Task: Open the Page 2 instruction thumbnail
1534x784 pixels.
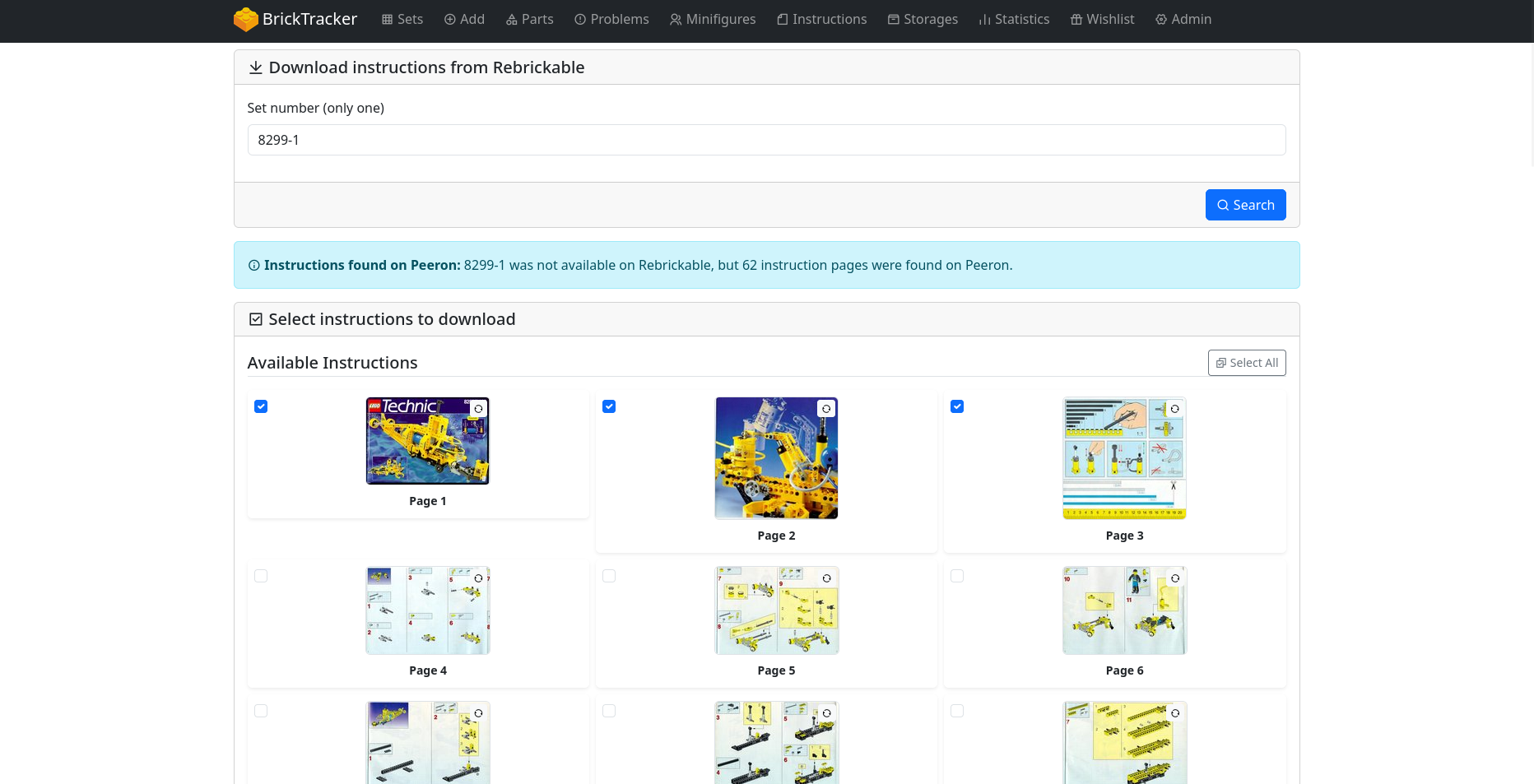Action: coord(776,458)
